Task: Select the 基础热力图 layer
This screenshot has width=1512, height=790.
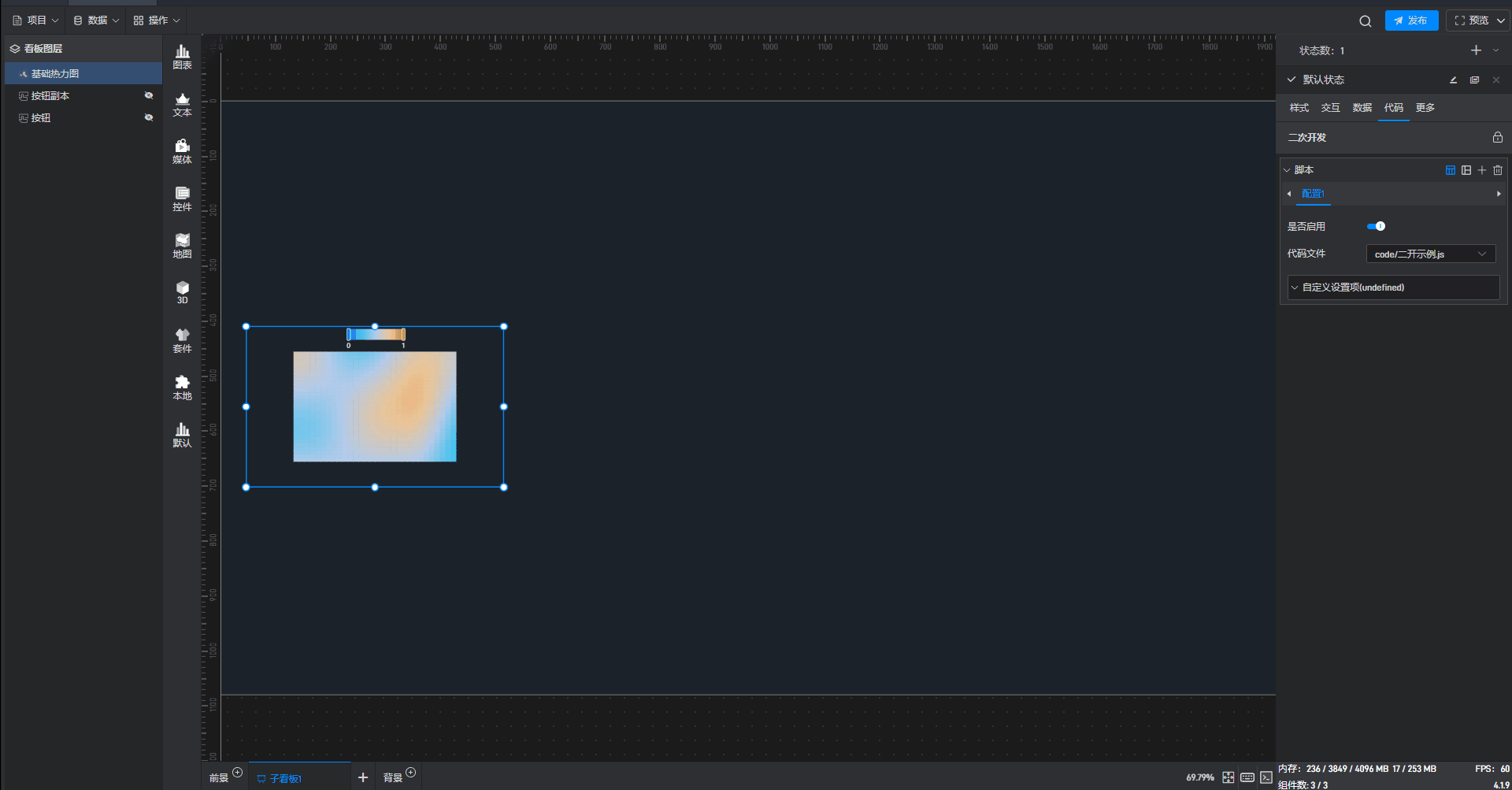Action: click(x=83, y=73)
